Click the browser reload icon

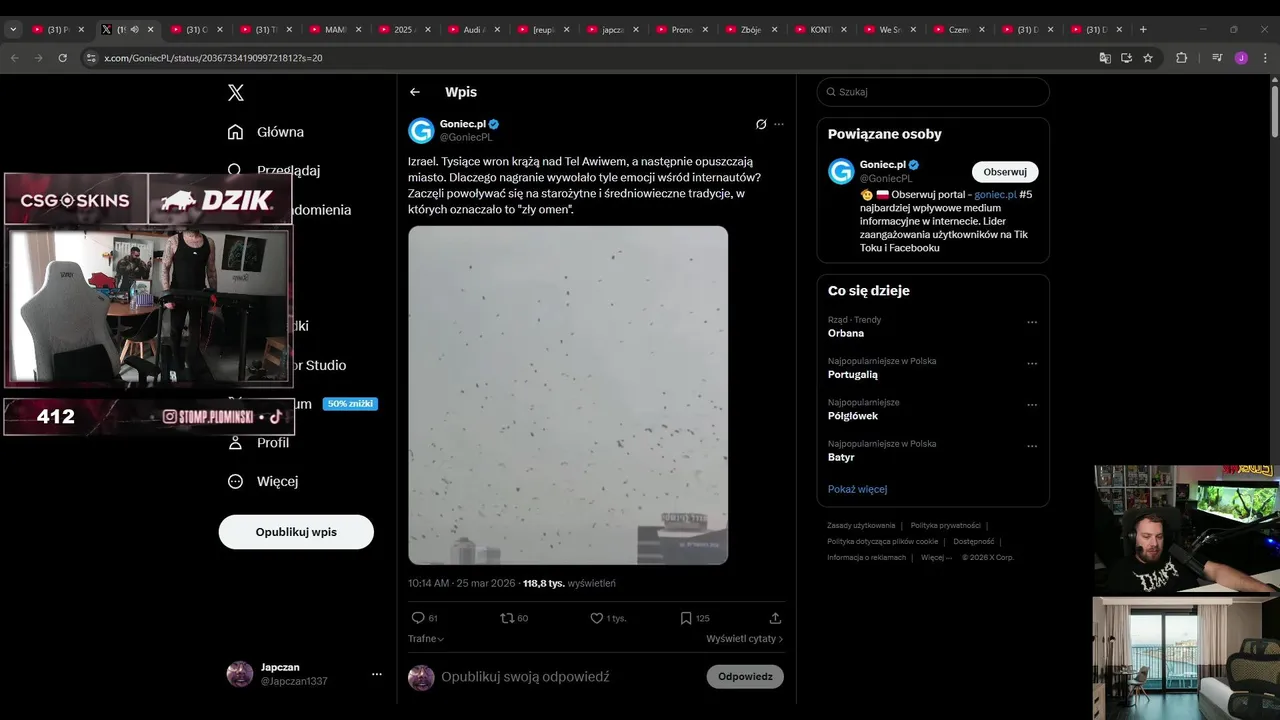tap(63, 58)
